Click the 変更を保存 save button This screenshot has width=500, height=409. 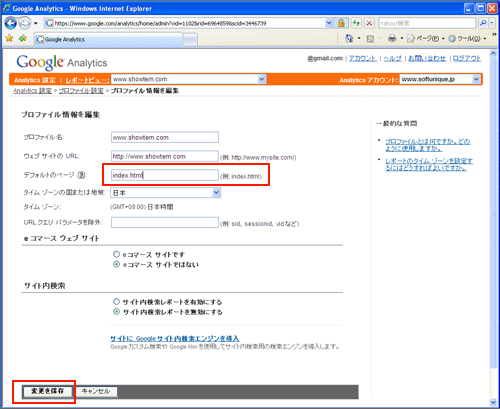(47, 391)
